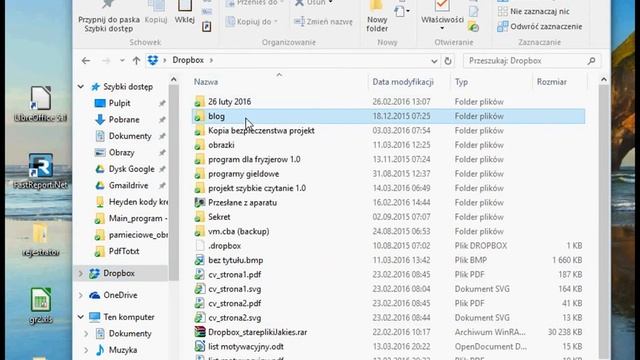The width and height of the screenshot is (640, 360).
Task: Select Dysk Google in navigation pane
Action: coord(131,169)
